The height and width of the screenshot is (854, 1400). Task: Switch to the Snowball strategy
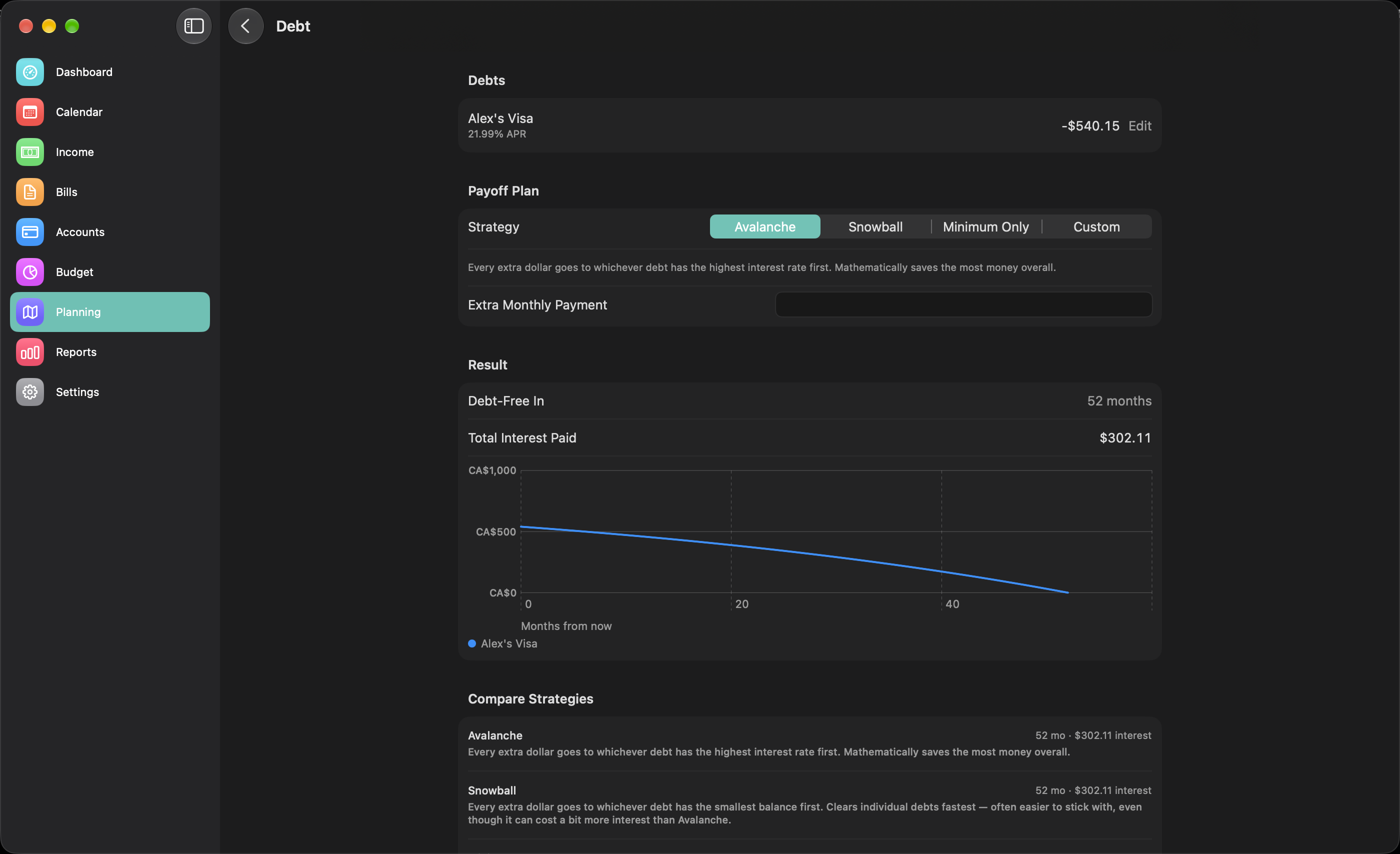tap(875, 226)
